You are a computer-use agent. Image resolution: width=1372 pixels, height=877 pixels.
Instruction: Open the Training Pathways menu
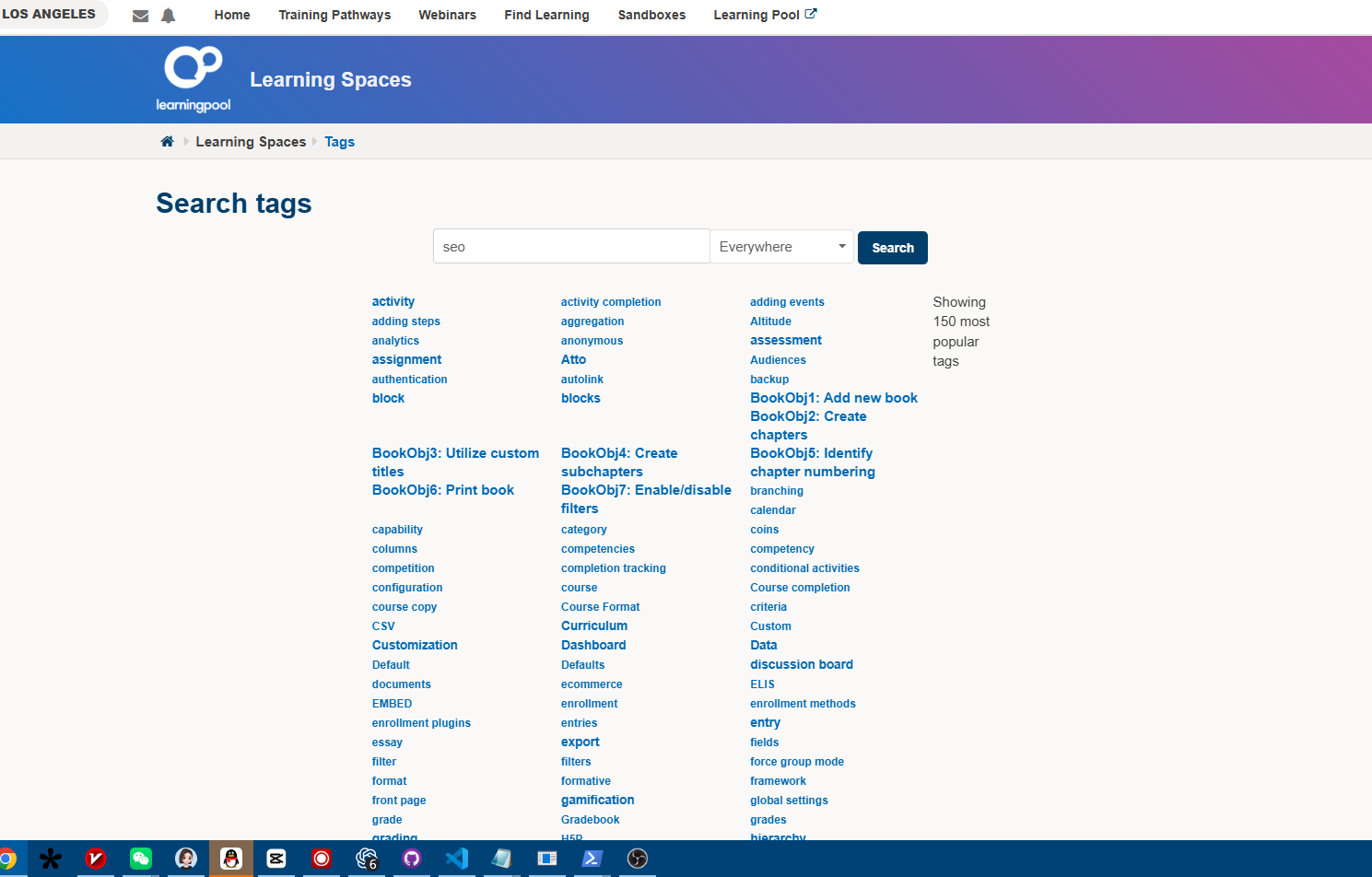click(x=334, y=15)
